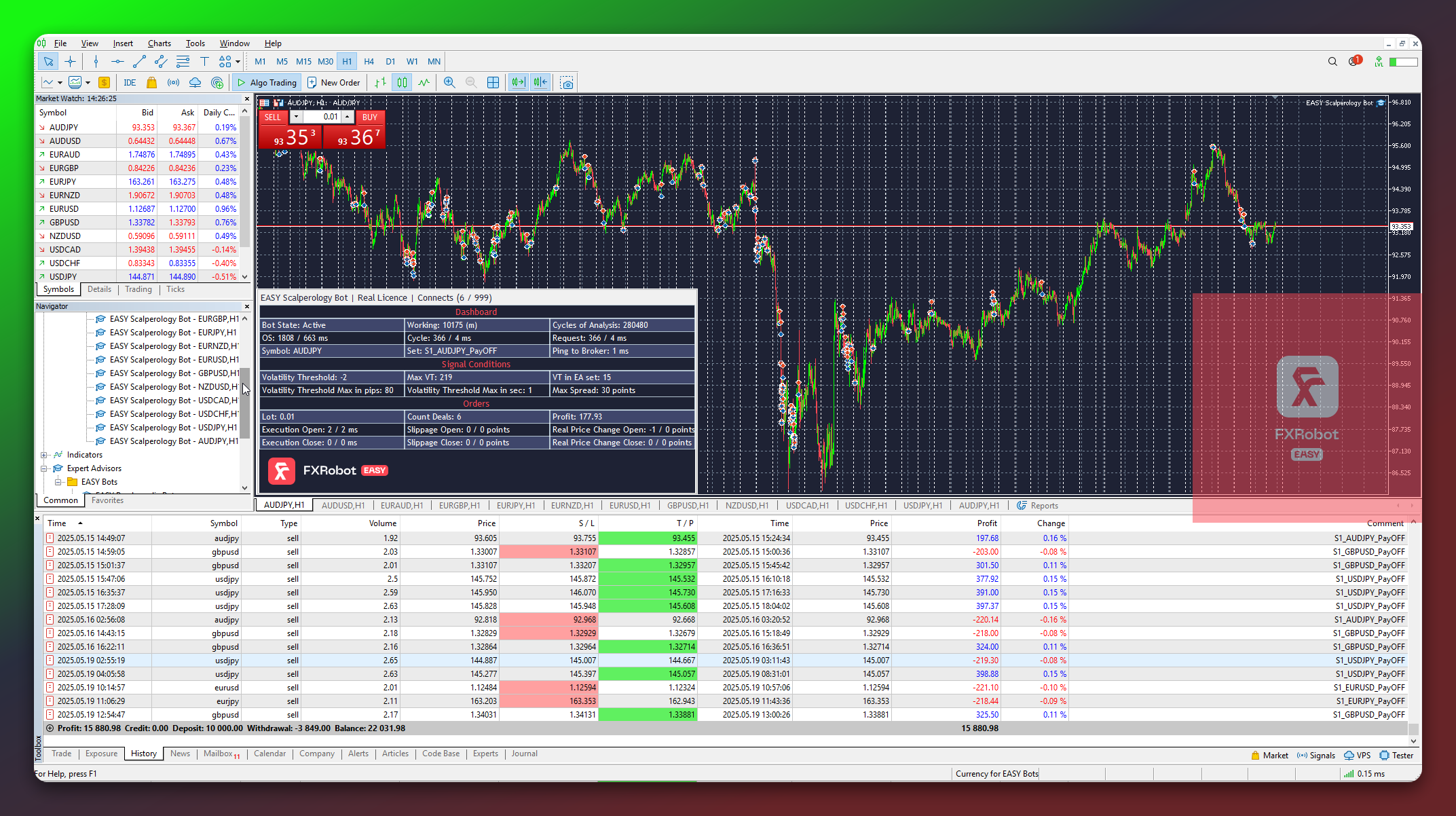Click the radar icon with green plus
The width and height of the screenshot is (1456, 816).
click(x=217, y=83)
